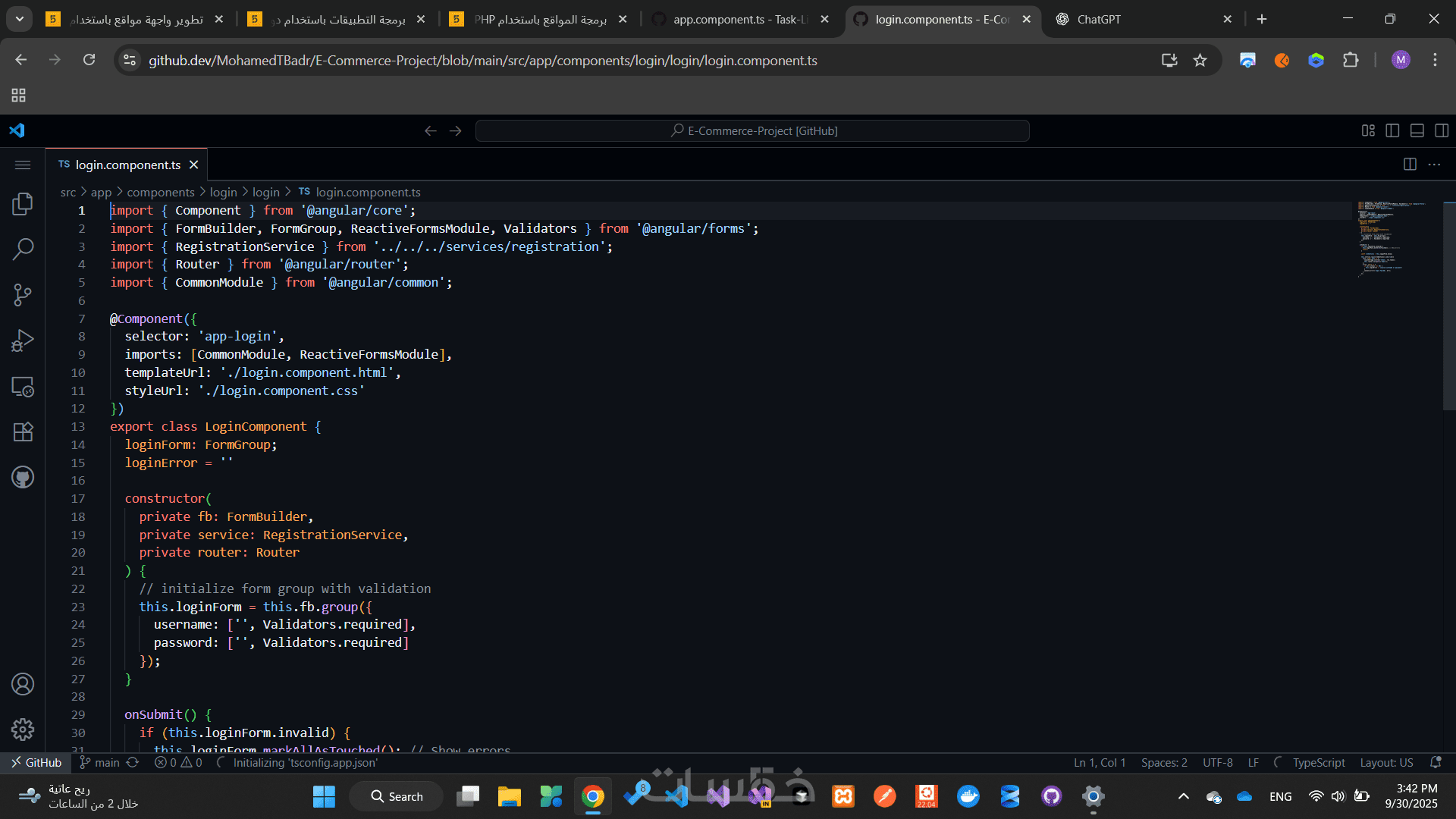This screenshot has height=819, width=1456.
Task: Open the Explorer view in activity bar
Action: tap(23, 203)
